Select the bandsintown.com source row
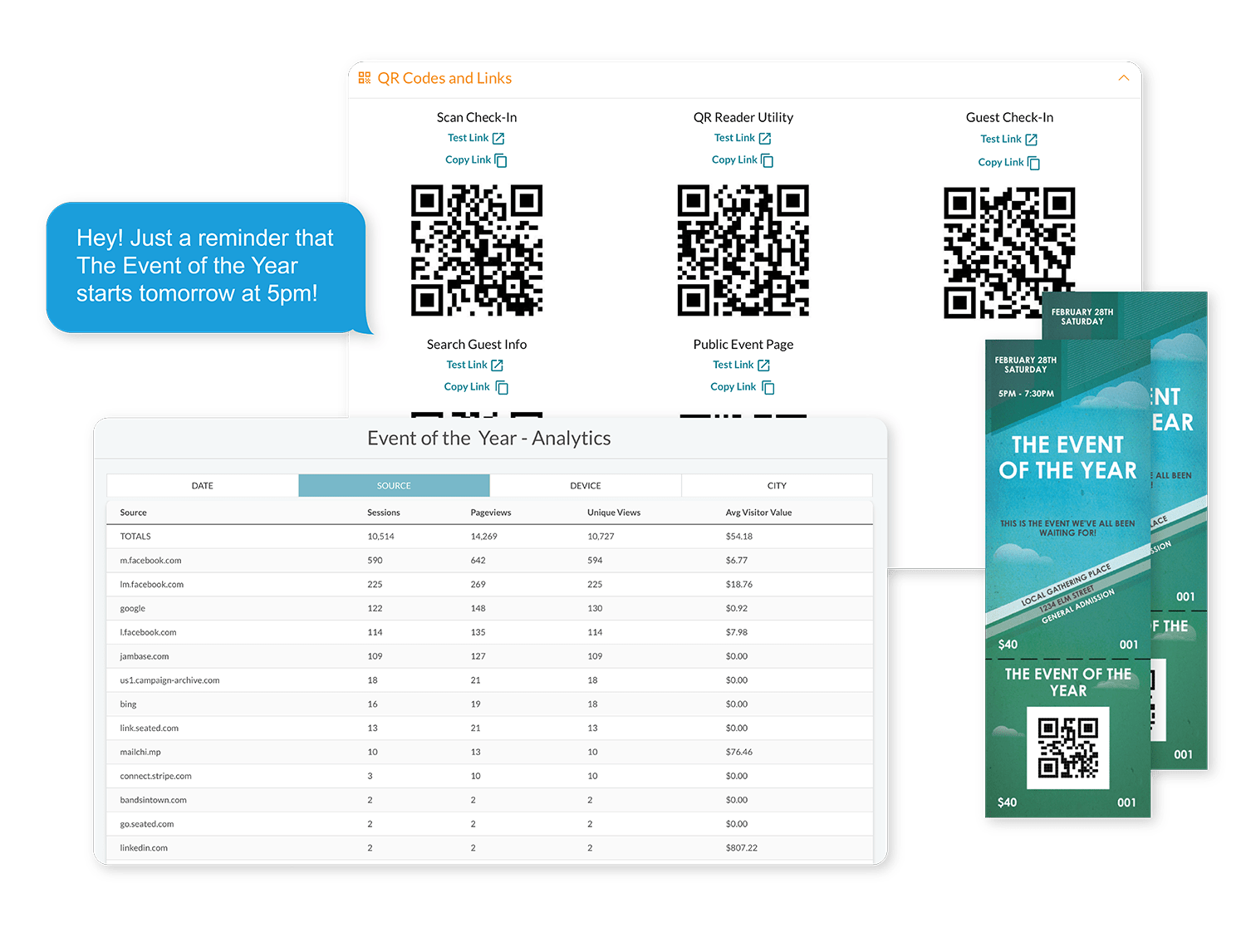Screen dimensions: 1246x952 tap(490, 801)
